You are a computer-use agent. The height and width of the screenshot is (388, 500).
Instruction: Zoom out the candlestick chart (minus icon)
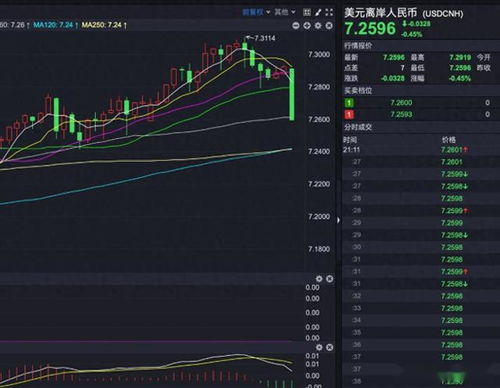click(x=296, y=26)
